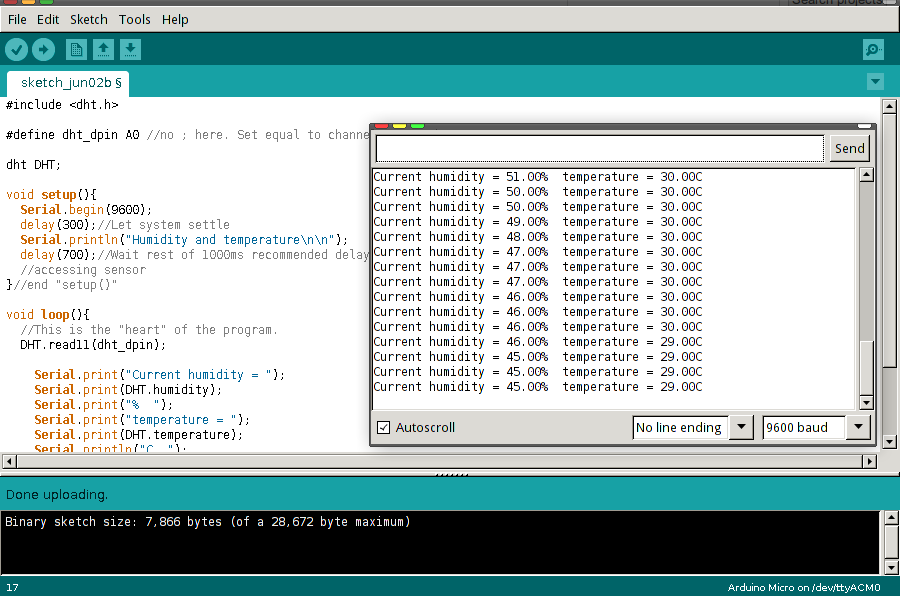The image size is (900, 596).
Task: Click the "void loop(){" code line
Action: 48,315
